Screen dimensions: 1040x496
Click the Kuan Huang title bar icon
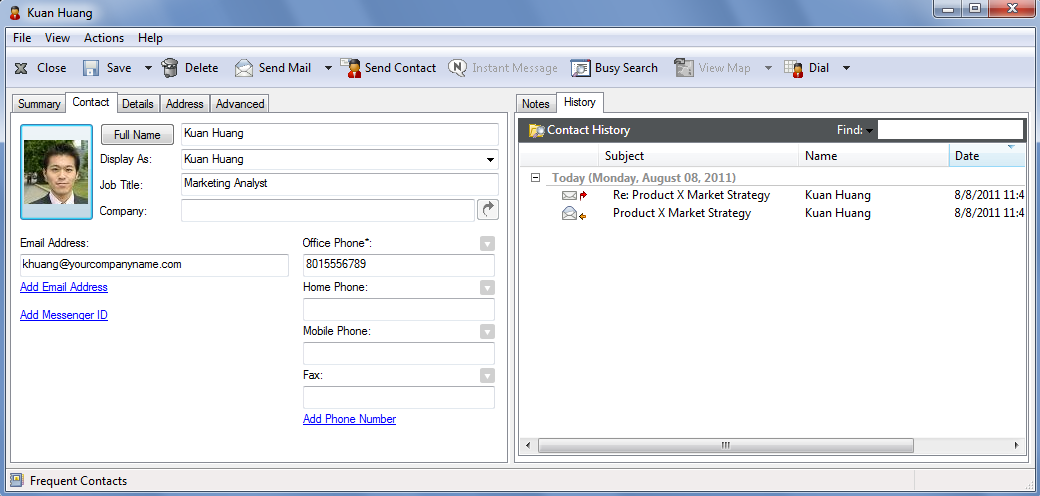tap(15, 13)
